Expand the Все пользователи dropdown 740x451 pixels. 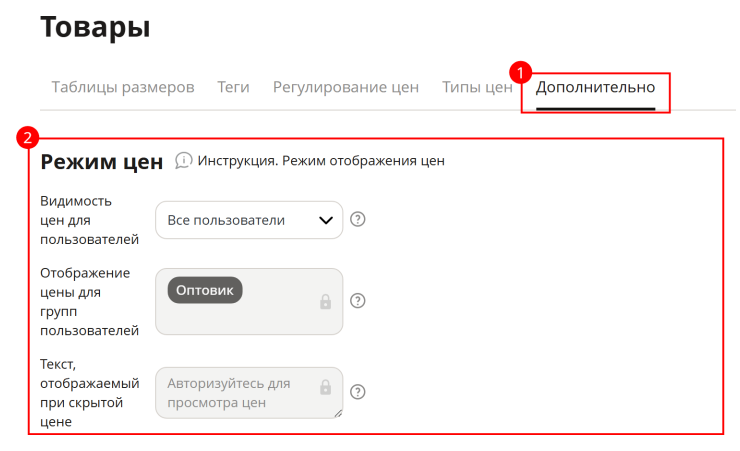249,220
